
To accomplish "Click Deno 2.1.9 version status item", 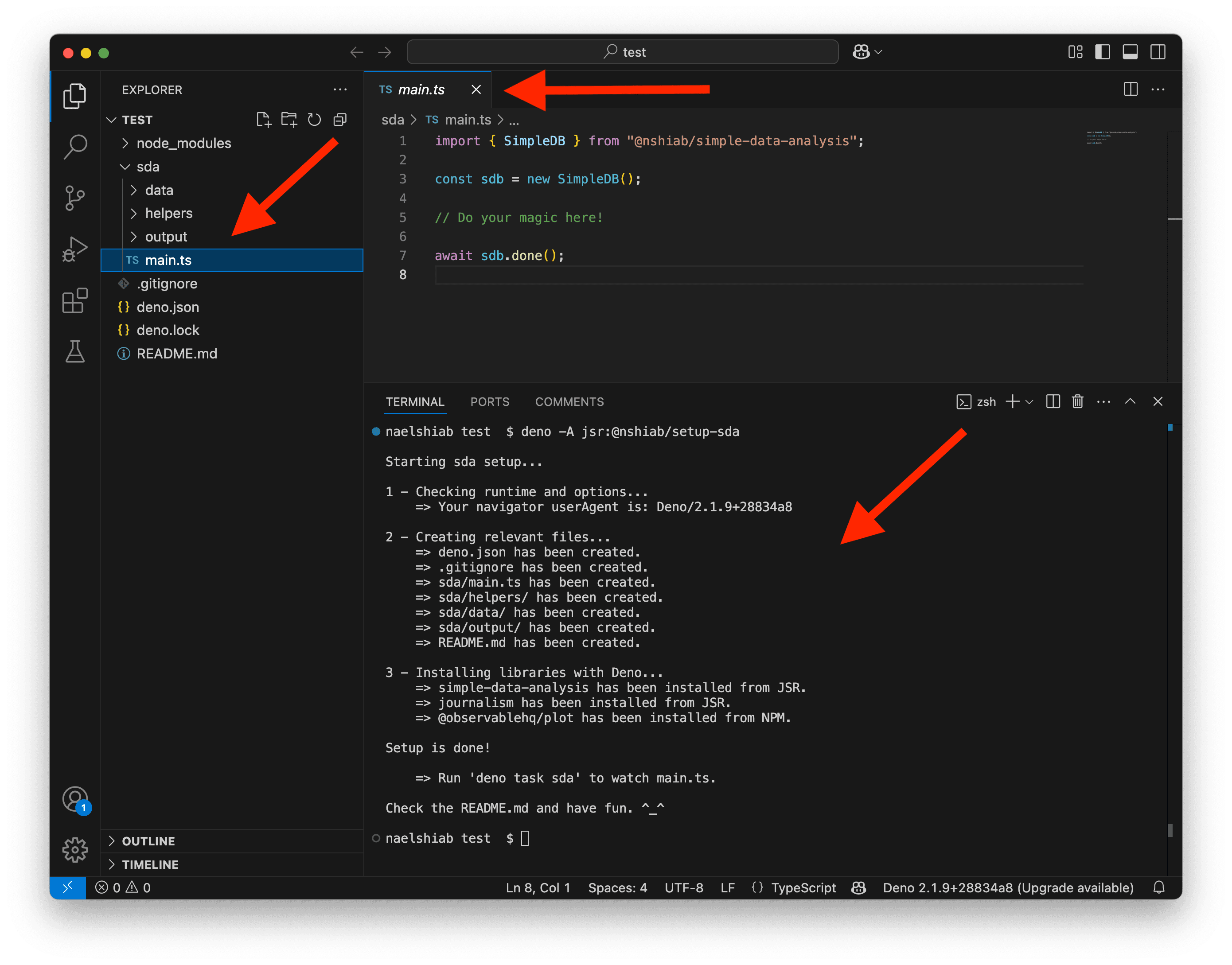I will [x=1008, y=887].
